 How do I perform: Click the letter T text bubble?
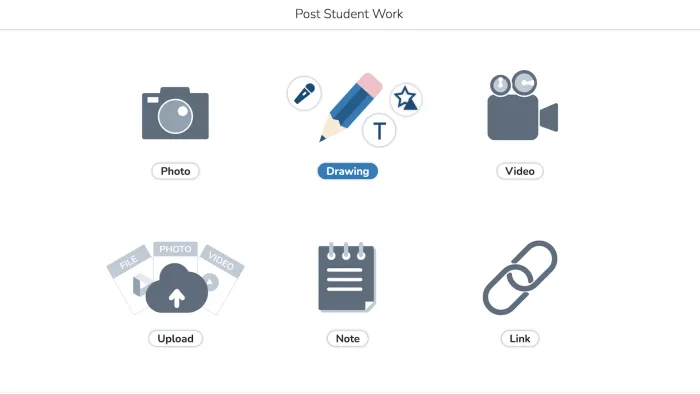(379, 130)
